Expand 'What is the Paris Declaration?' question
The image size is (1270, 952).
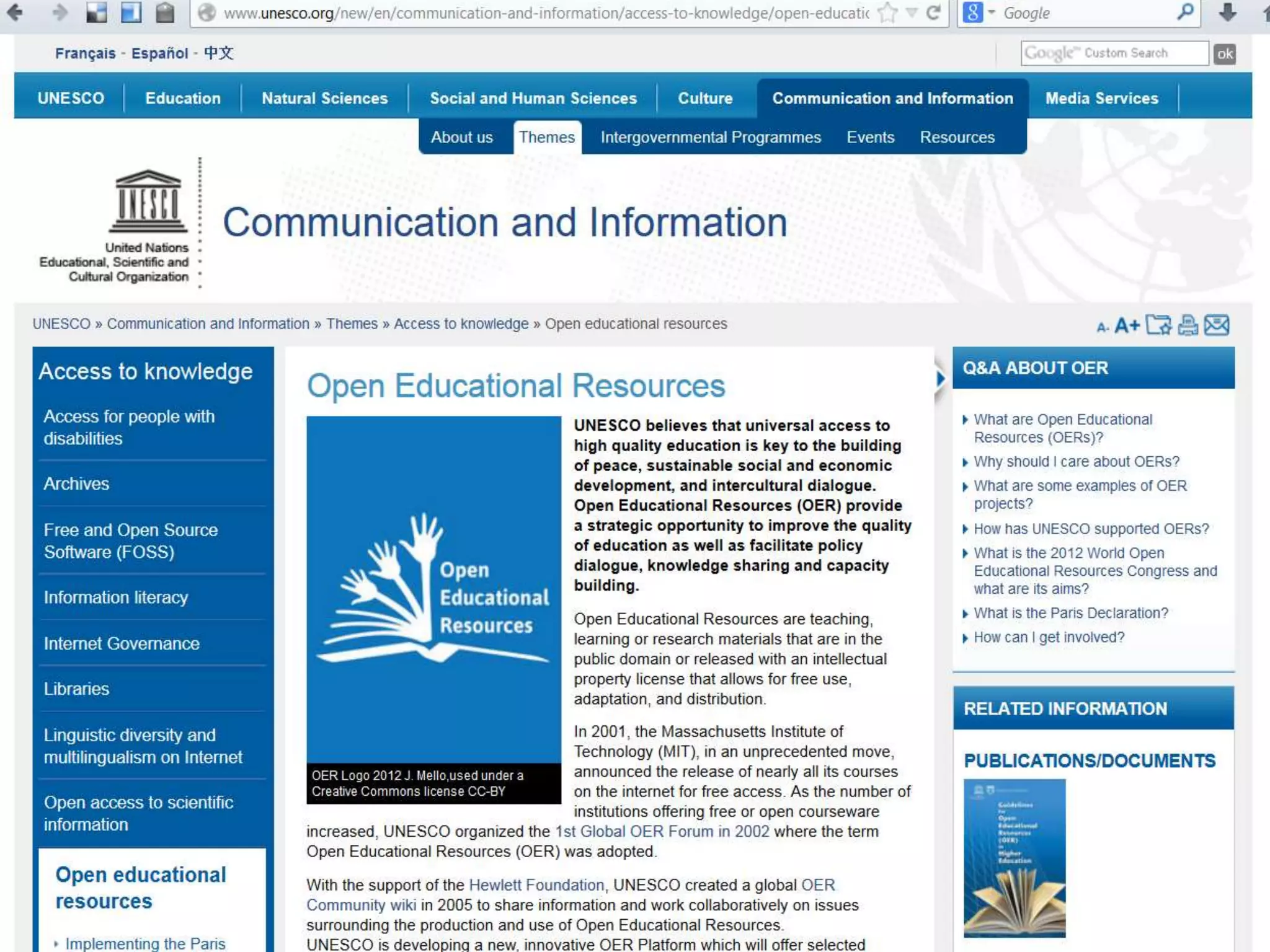click(1070, 613)
